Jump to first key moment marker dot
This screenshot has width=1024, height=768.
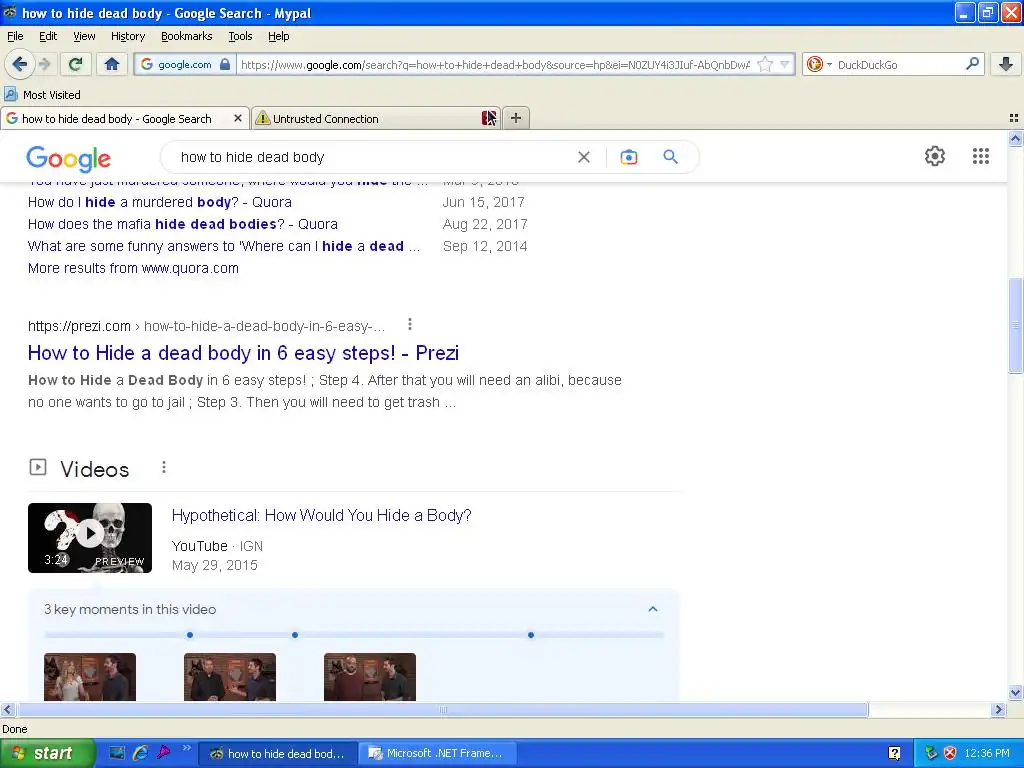point(189,635)
